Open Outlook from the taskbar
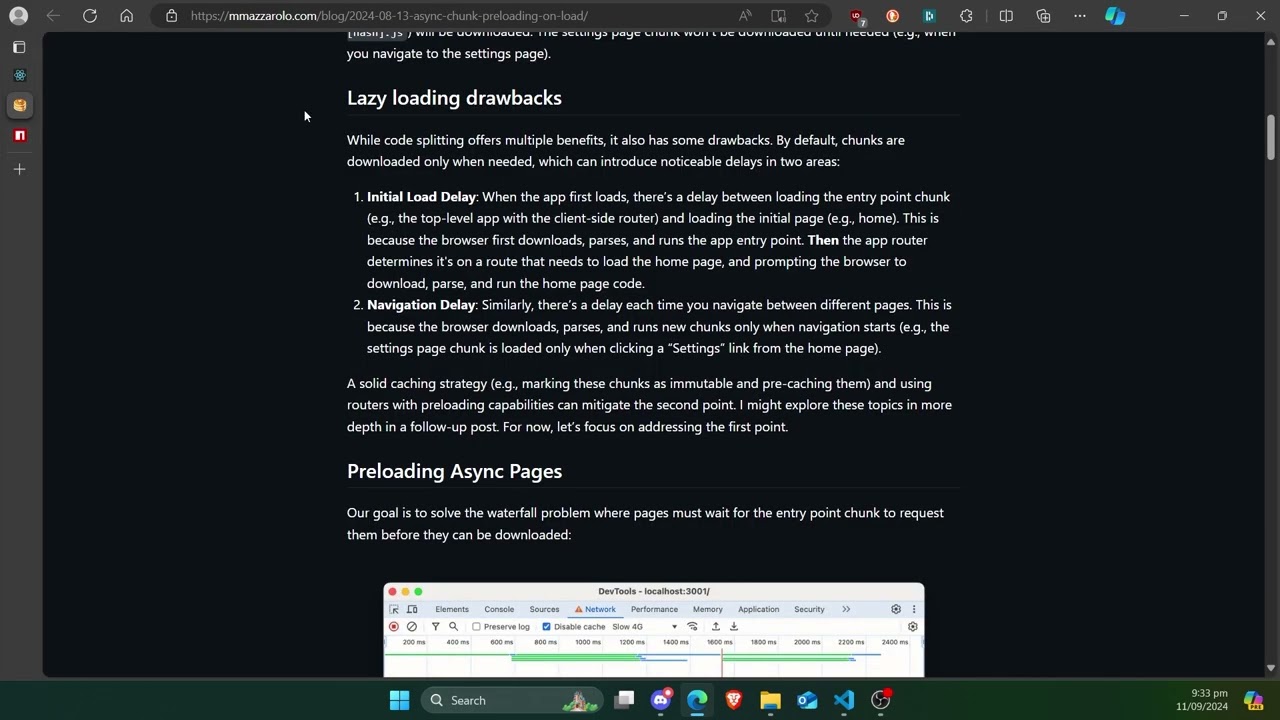1280x720 pixels. [x=807, y=700]
